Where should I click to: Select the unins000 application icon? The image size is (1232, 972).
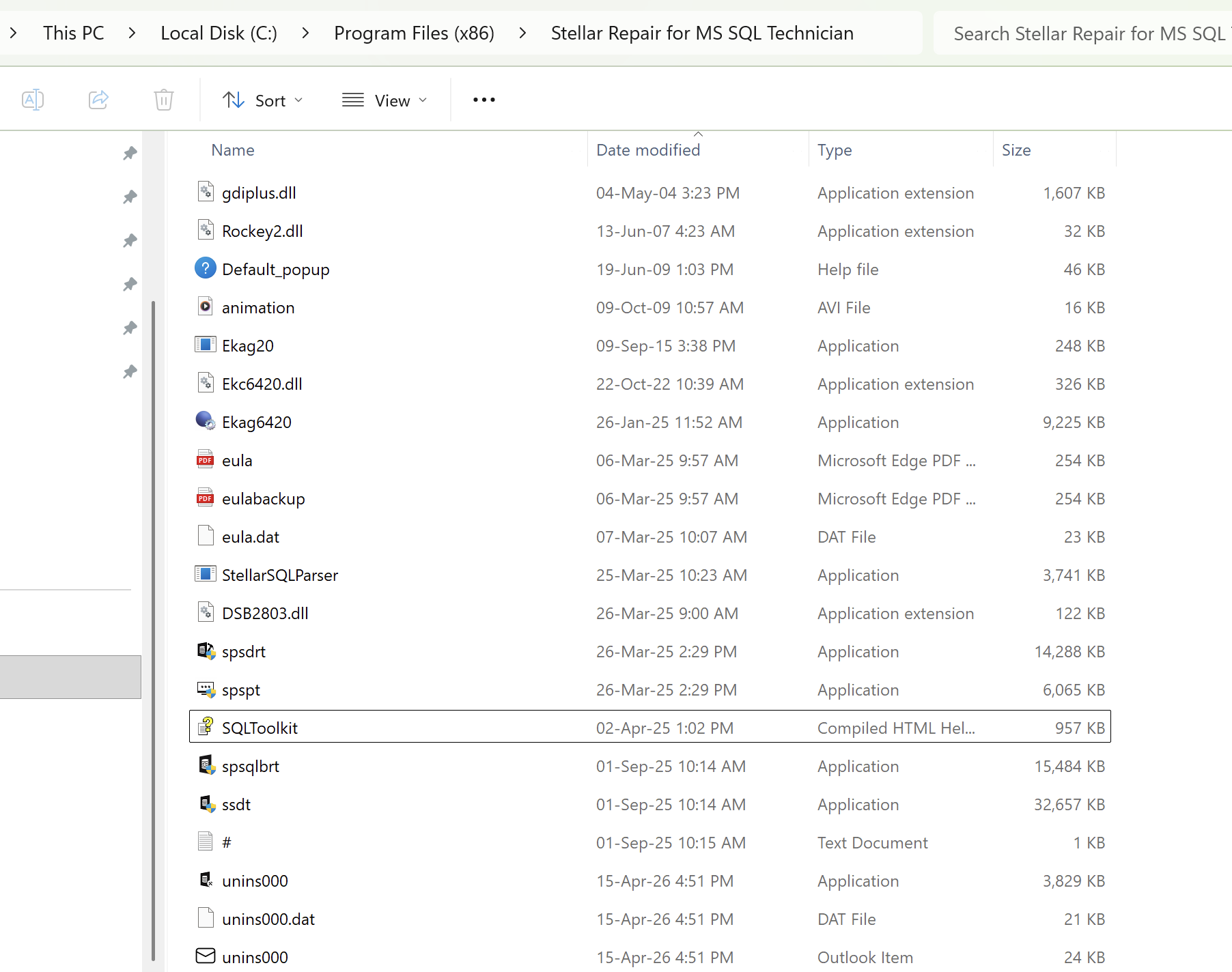tap(206, 880)
